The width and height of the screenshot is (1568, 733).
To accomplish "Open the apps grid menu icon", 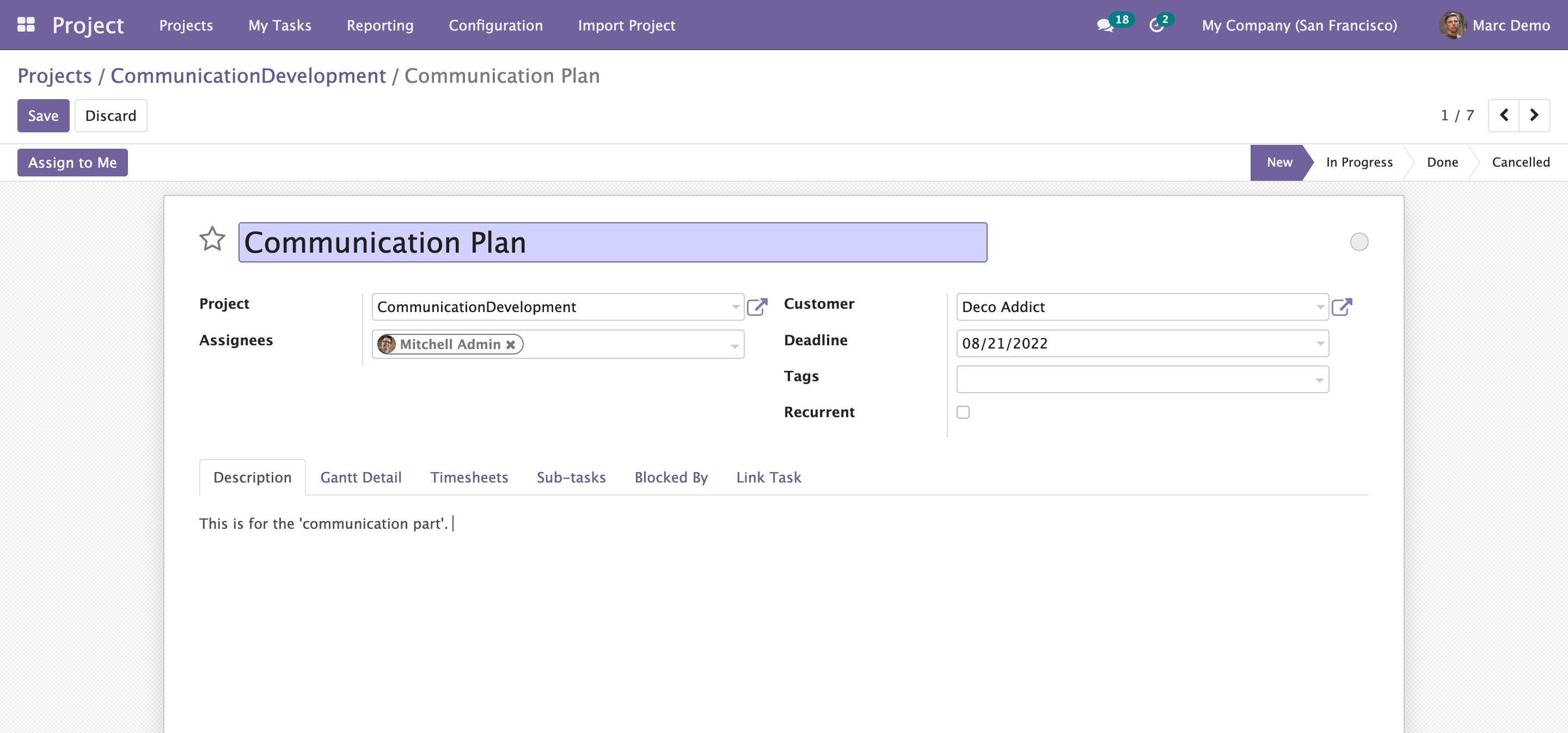I will pyautogui.click(x=26, y=25).
